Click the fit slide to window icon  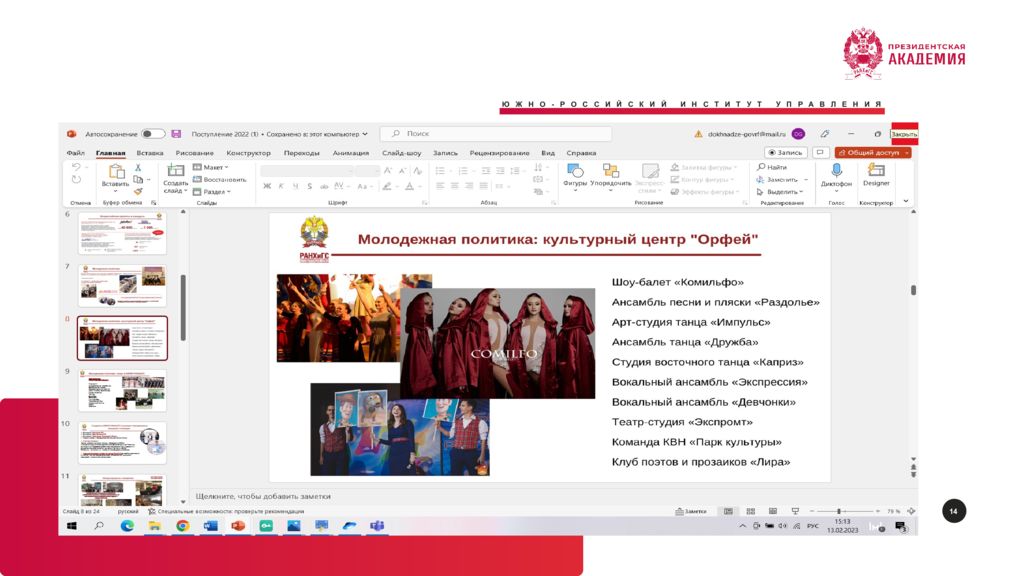point(910,511)
